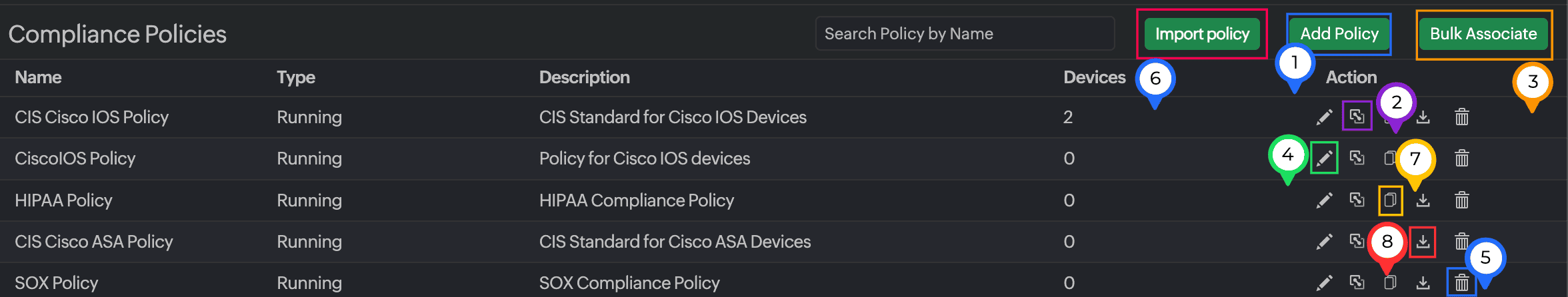
Task: Export the CIS Cisco ASA Policy
Action: click(x=1423, y=241)
